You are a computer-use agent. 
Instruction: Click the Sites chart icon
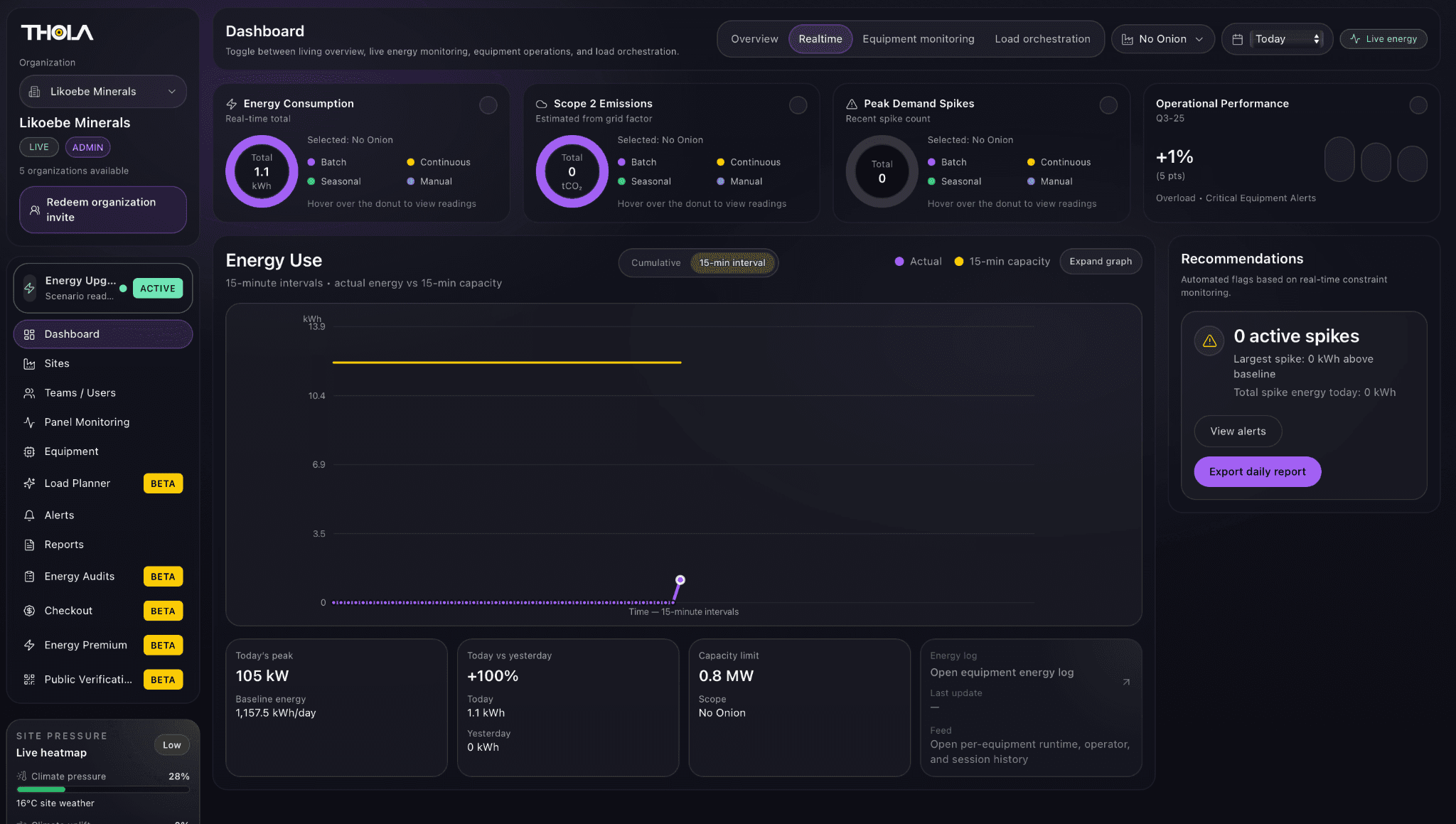click(29, 364)
